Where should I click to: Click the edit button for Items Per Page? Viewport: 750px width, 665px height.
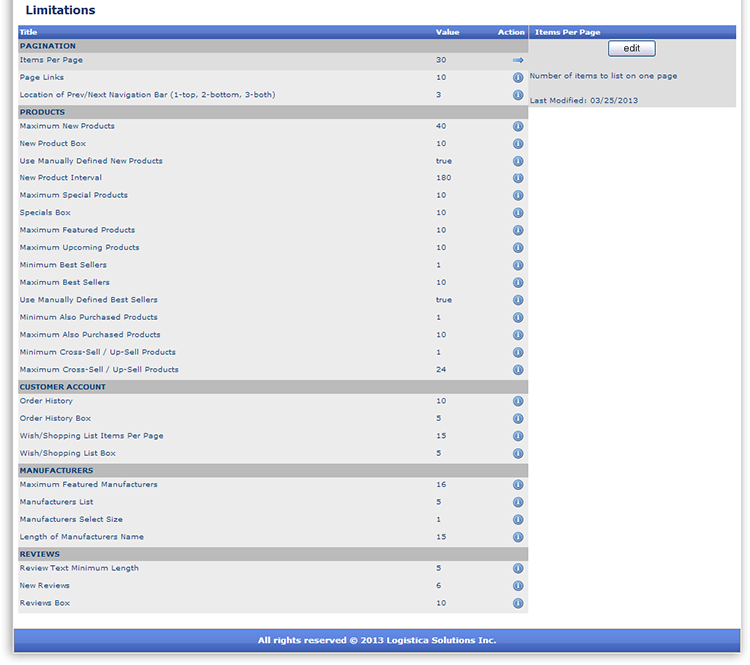631,48
